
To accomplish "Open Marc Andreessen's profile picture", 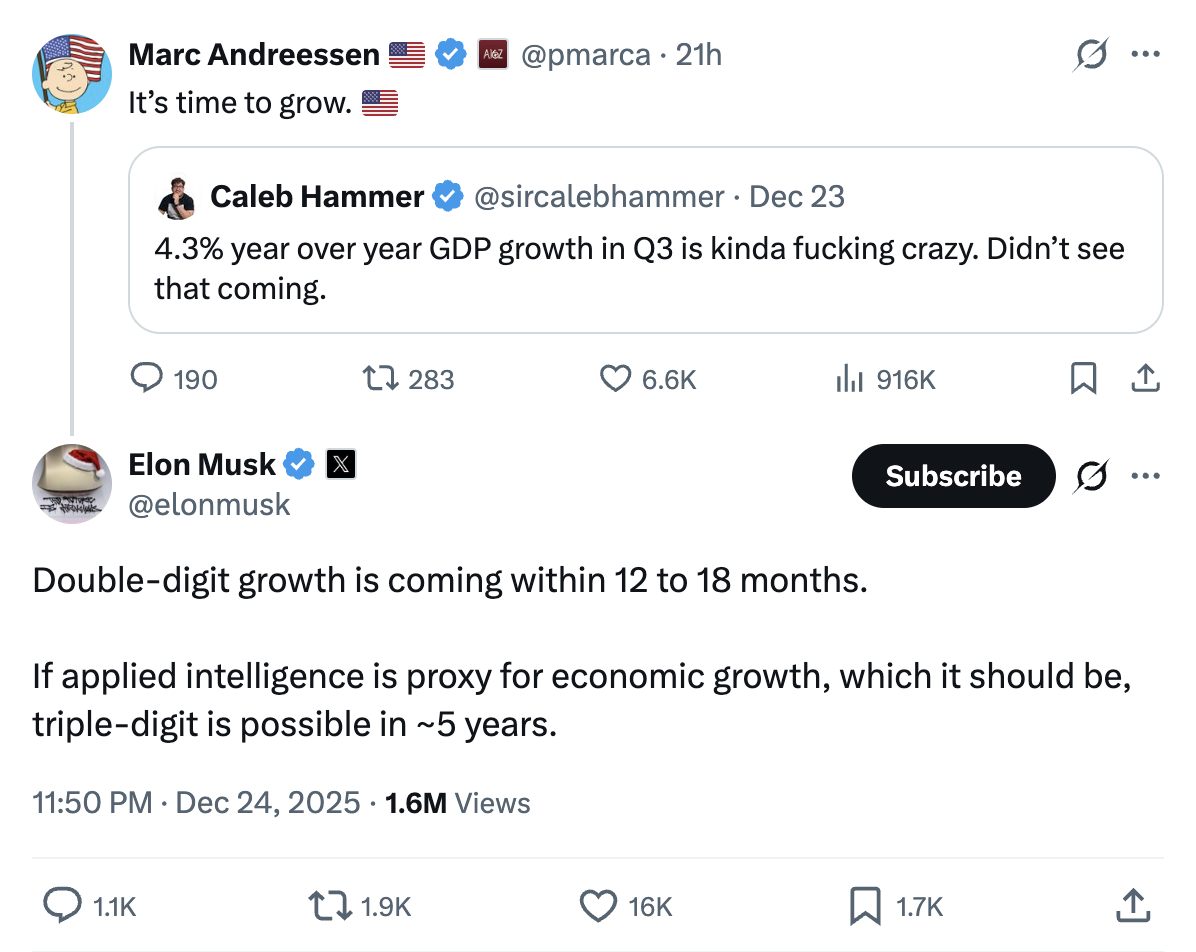I will (71, 73).
